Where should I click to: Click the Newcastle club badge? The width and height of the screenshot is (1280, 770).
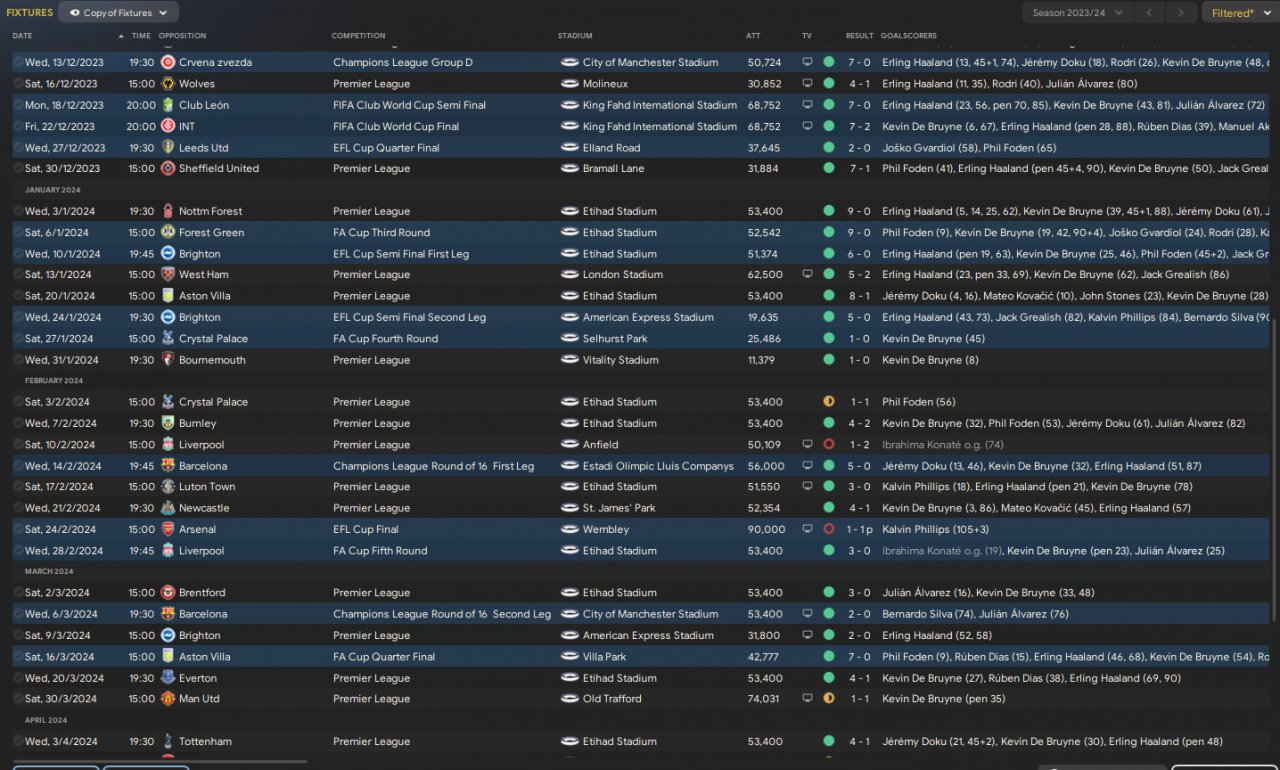168,508
